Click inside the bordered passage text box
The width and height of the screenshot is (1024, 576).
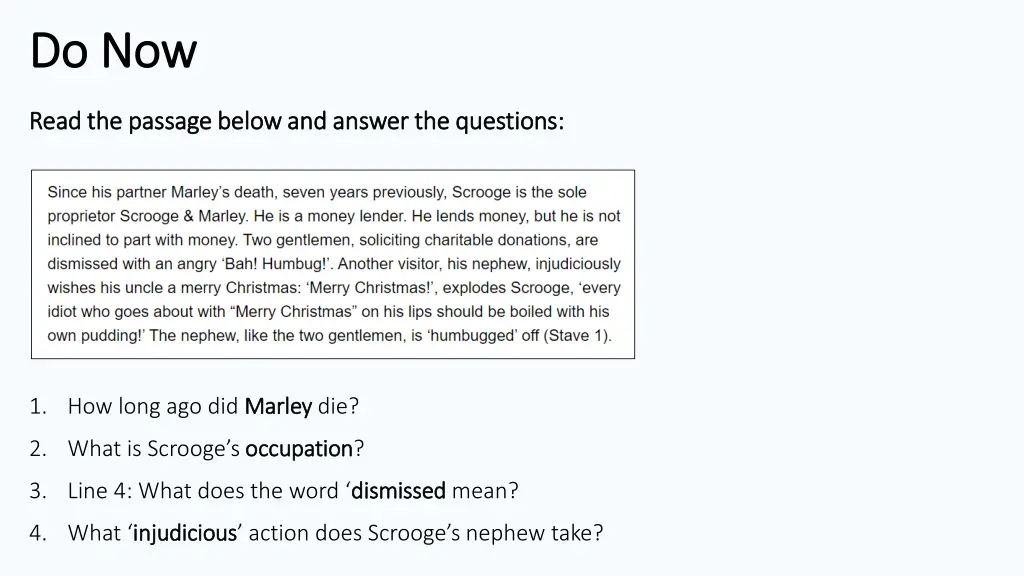(x=333, y=264)
